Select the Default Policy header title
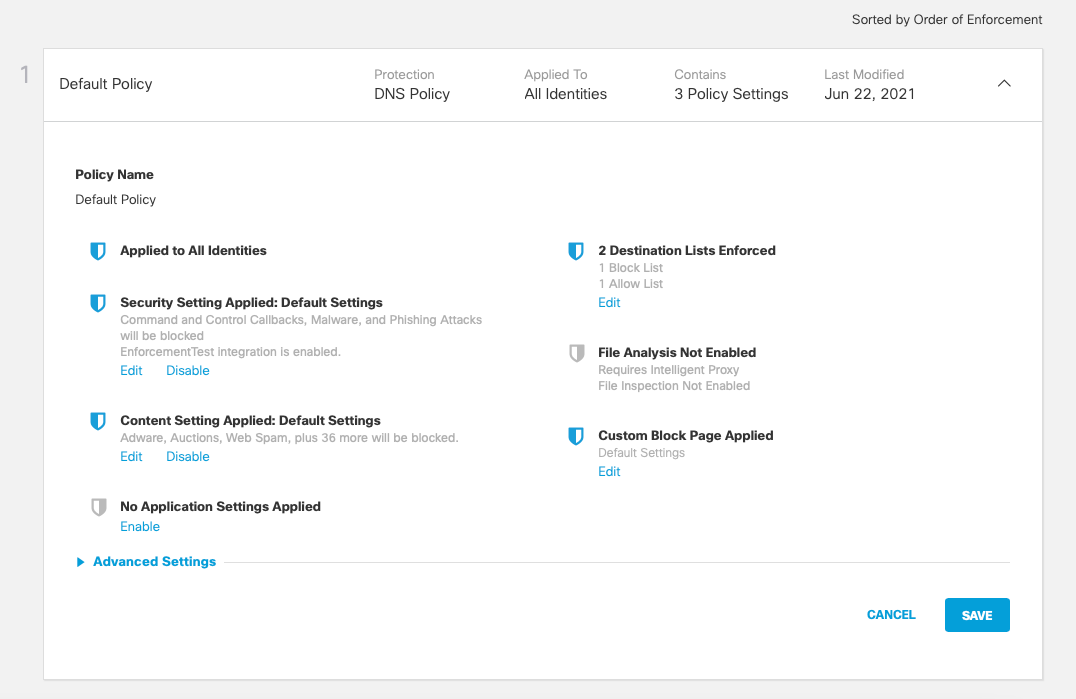Screen dimensions: 1076x699 point(106,84)
